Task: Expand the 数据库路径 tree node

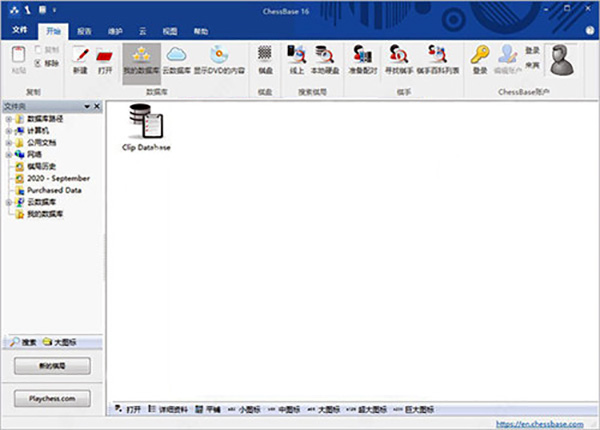Action: tap(8, 119)
